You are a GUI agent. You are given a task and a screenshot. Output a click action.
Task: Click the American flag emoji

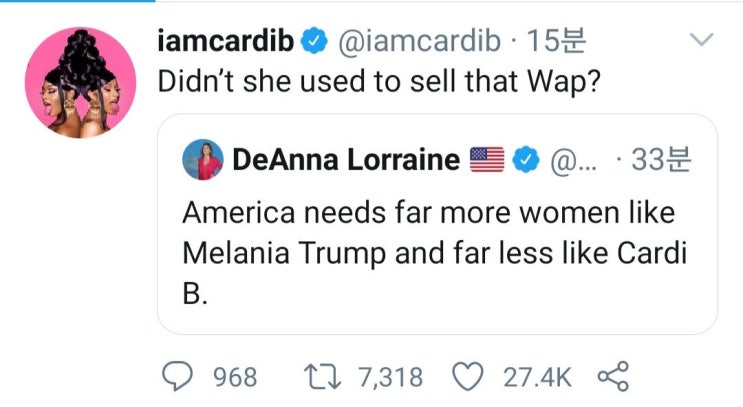pyautogui.click(x=487, y=159)
